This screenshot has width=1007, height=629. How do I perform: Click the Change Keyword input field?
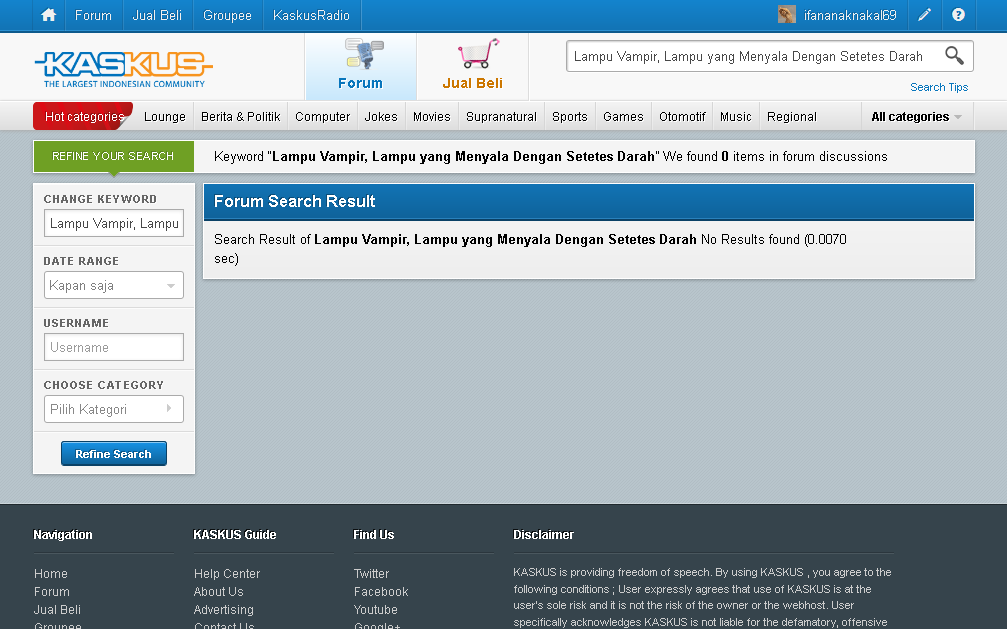[114, 224]
